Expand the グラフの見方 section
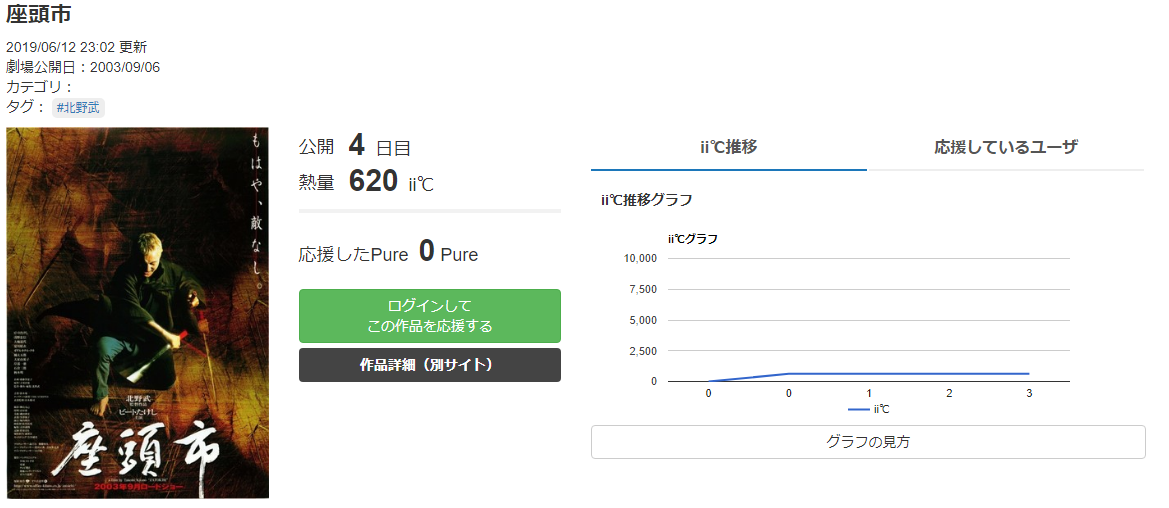Screen dimensions: 1169x508 click(867, 442)
